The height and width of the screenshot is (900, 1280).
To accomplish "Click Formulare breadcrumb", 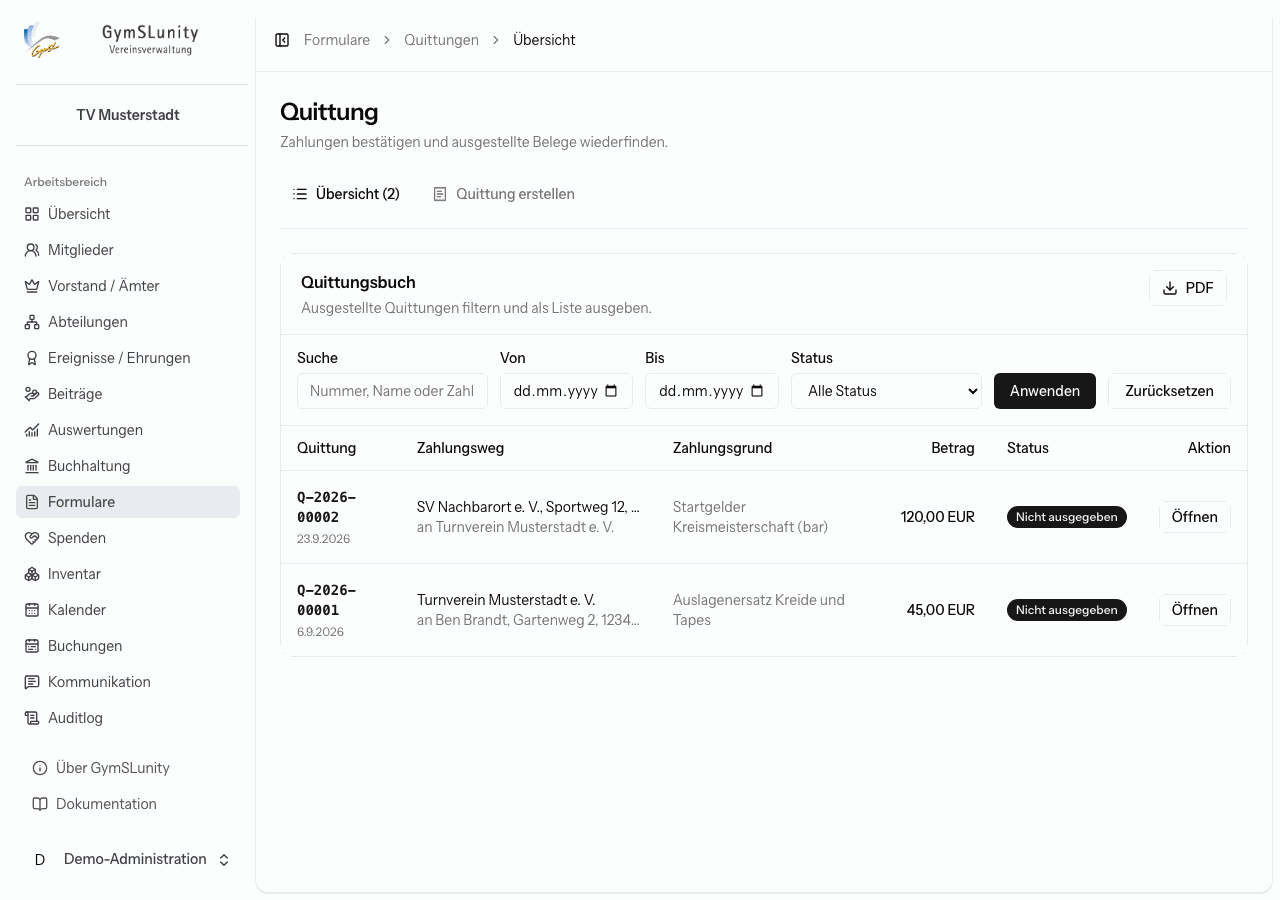I will click(x=337, y=40).
